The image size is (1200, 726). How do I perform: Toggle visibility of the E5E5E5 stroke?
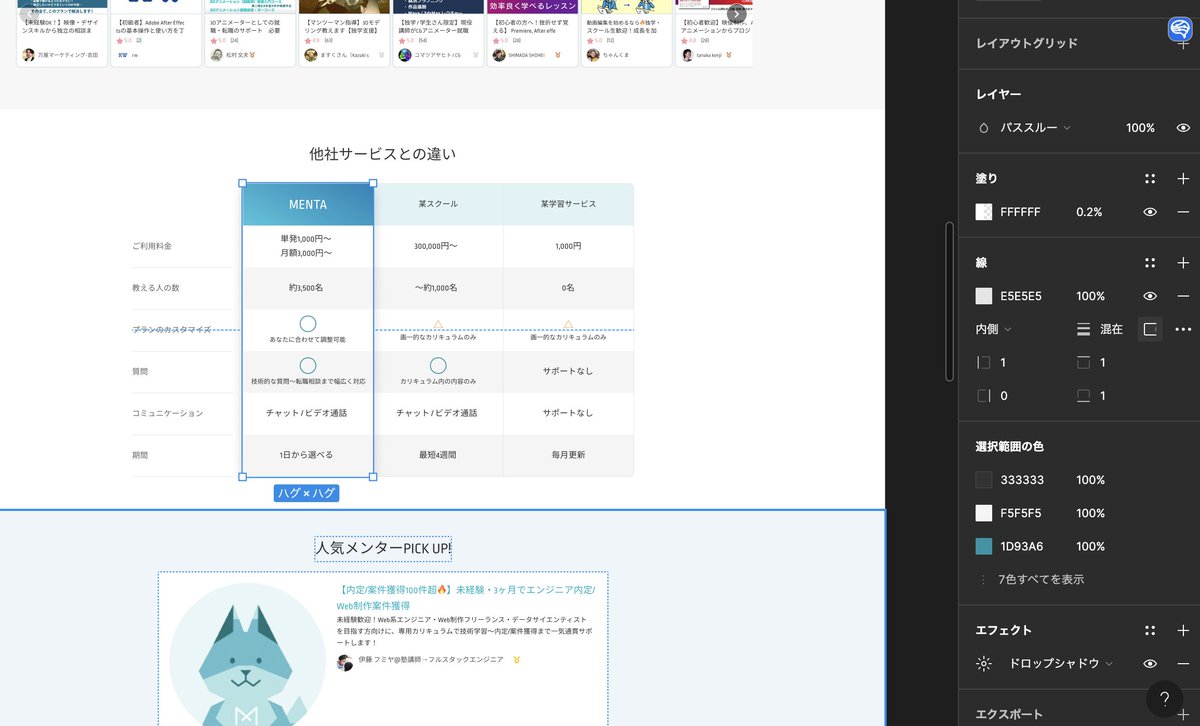pos(1149,295)
